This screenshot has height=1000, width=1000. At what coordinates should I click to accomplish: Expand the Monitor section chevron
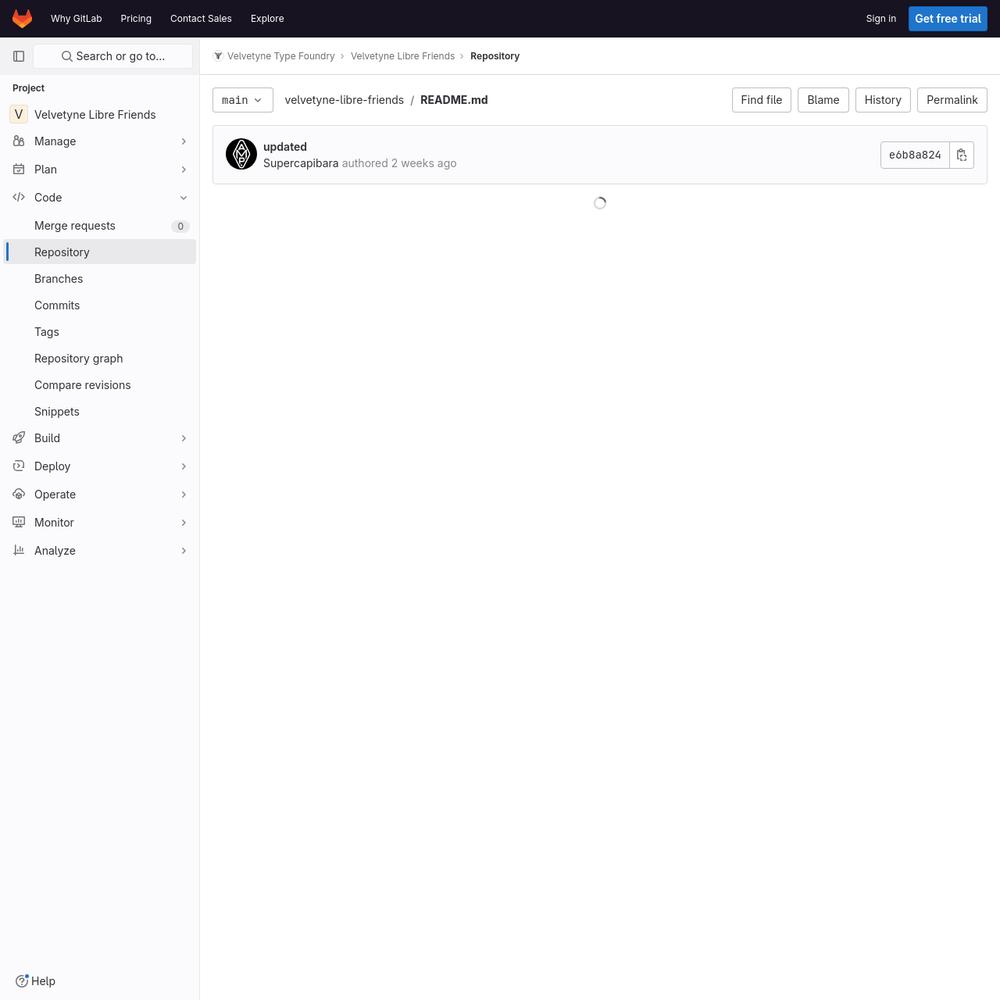(x=184, y=522)
